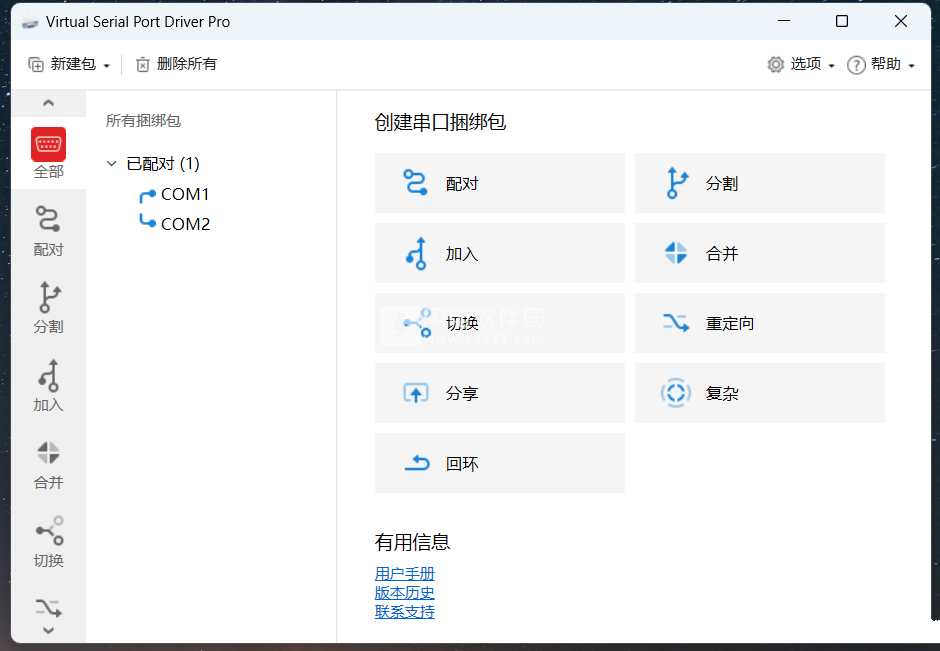940x651 pixels.
Task: Open the 帮助 help dropdown
Action: (x=881, y=64)
